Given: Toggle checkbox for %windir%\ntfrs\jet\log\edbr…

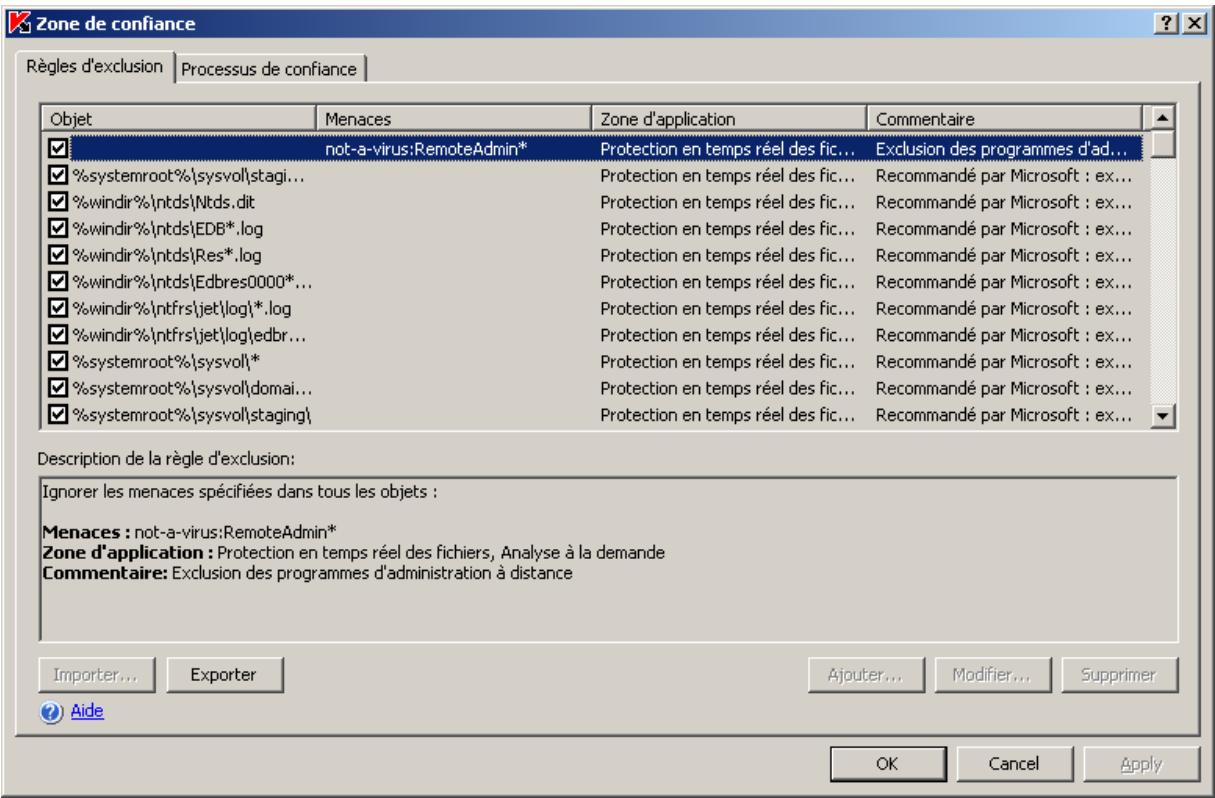Looking at the screenshot, I should tap(58, 335).
